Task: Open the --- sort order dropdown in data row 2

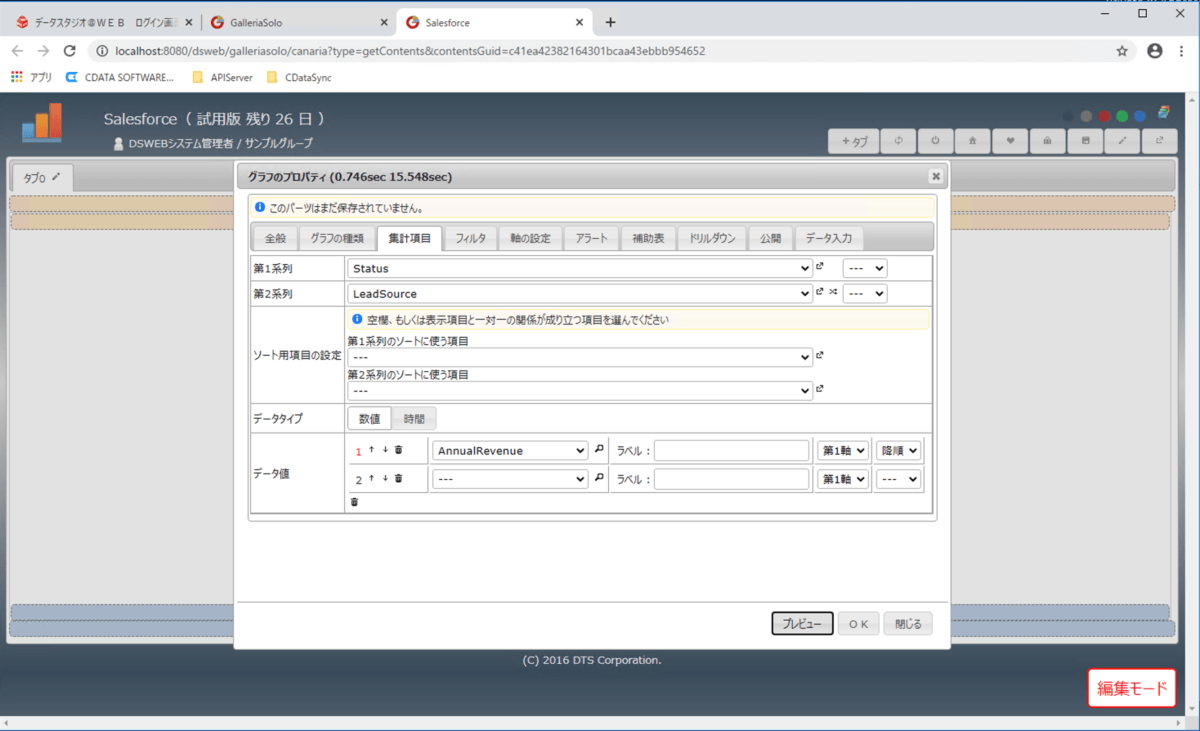Action: coord(898,480)
